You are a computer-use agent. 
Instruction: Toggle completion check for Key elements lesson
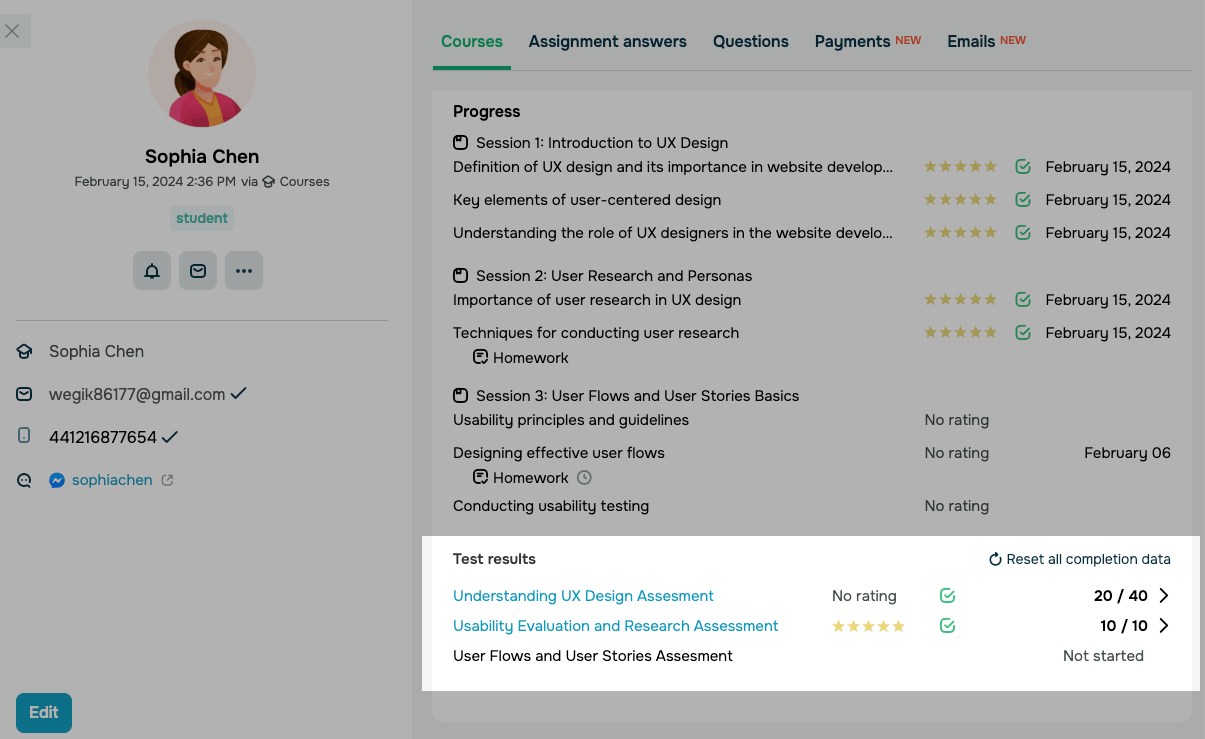[x=1023, y=200]
